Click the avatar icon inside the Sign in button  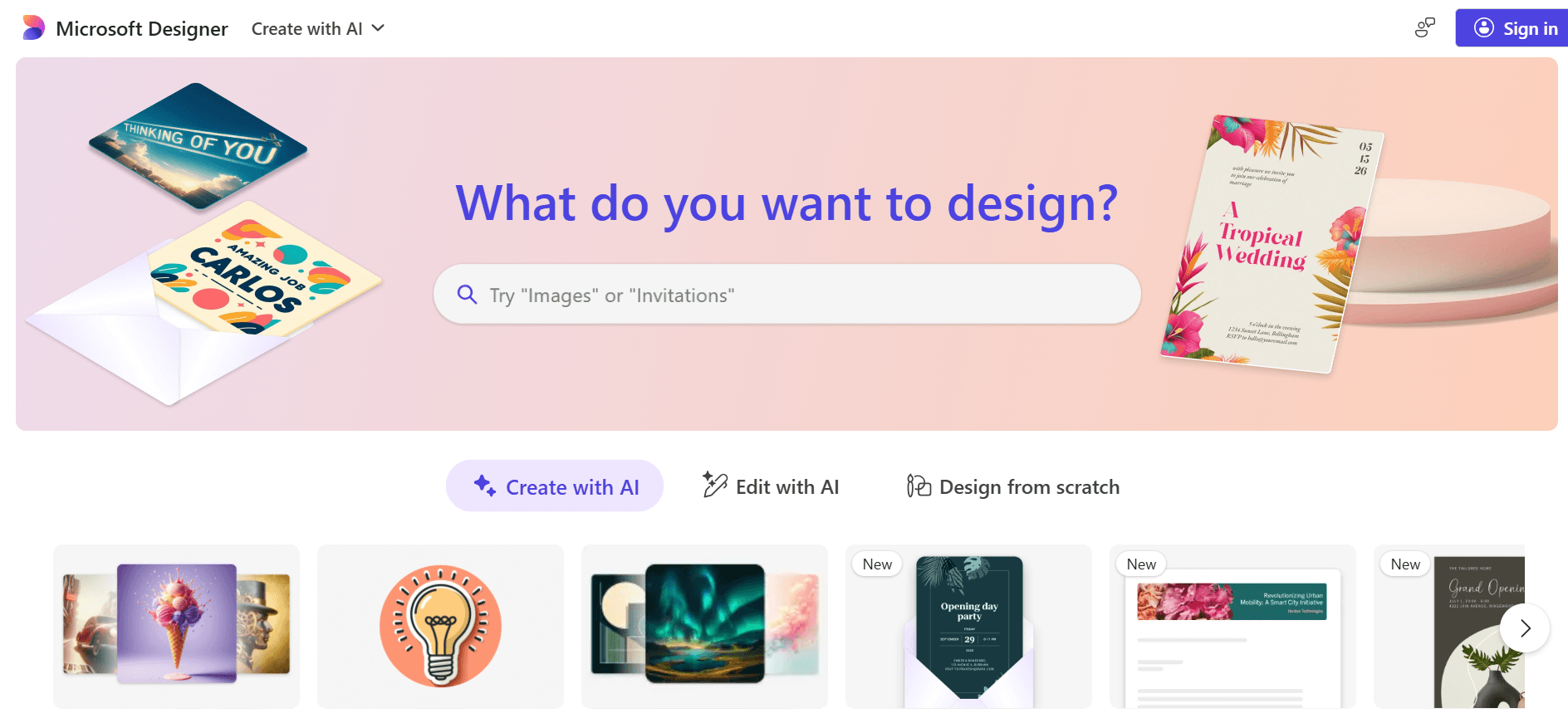[x=1484, y=27]
